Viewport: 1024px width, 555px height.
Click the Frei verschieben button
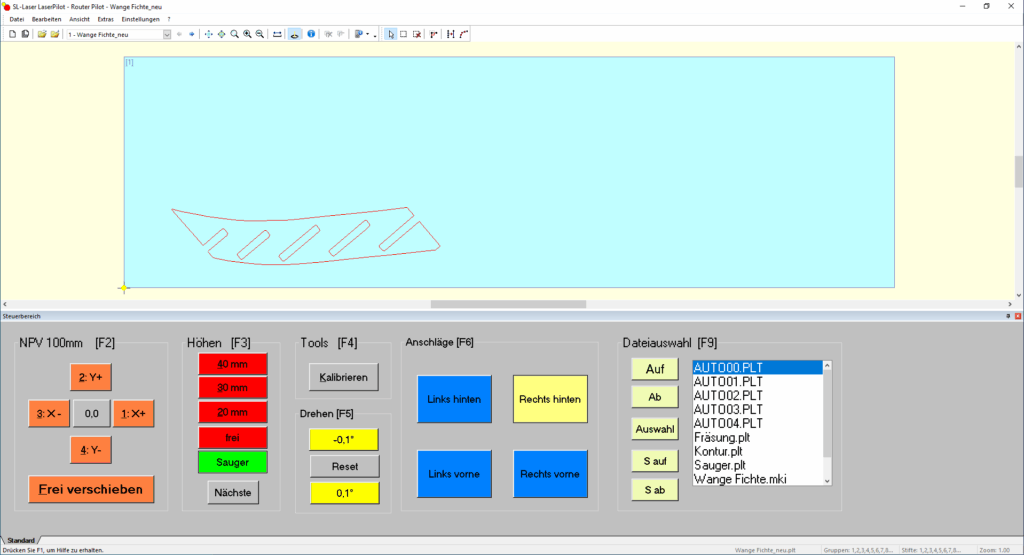click(91, 489)
